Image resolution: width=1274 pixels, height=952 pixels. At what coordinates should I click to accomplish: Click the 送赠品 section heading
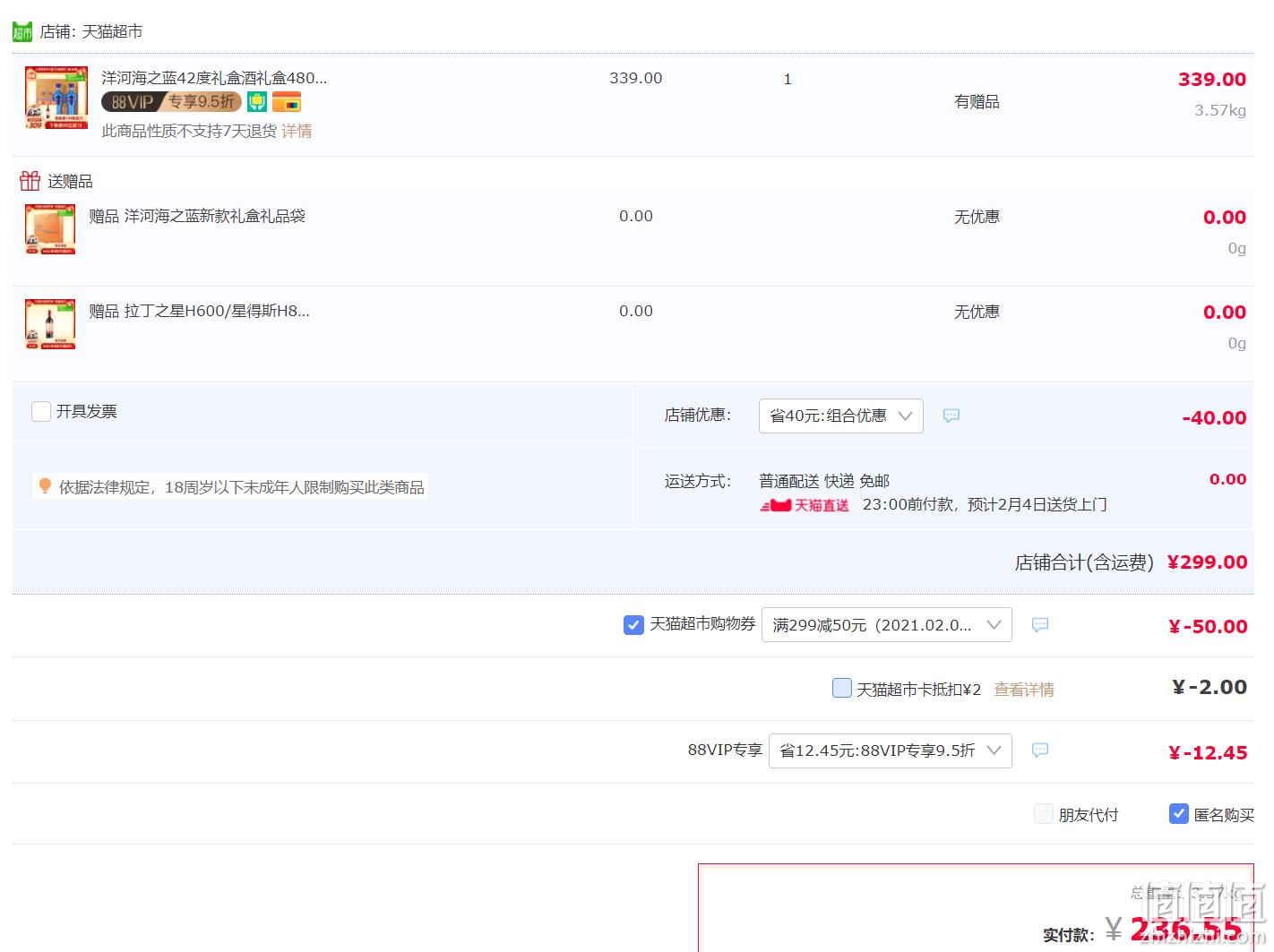pyautogui.click(x=70, y=182)
